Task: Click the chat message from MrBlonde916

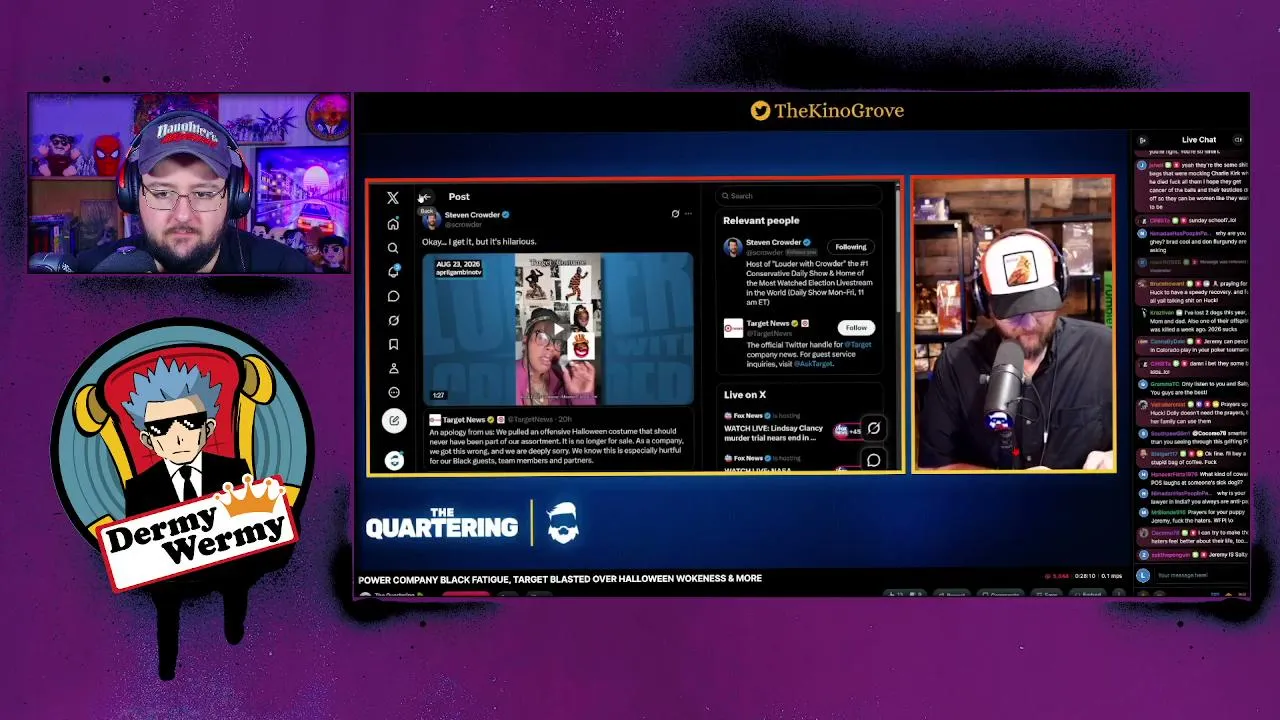Action: click(x=1195, y=516)
